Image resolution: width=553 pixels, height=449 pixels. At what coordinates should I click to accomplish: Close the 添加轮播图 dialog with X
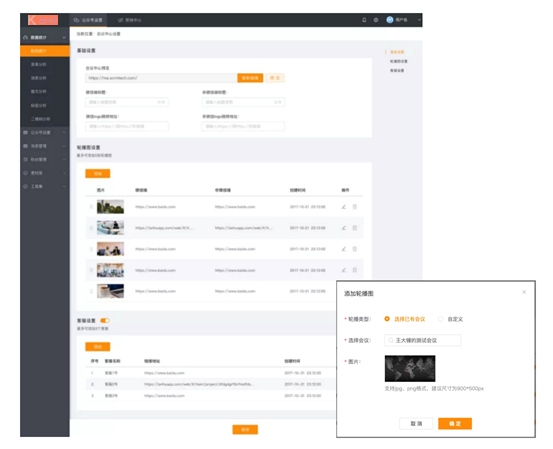(x=524, y=292)
